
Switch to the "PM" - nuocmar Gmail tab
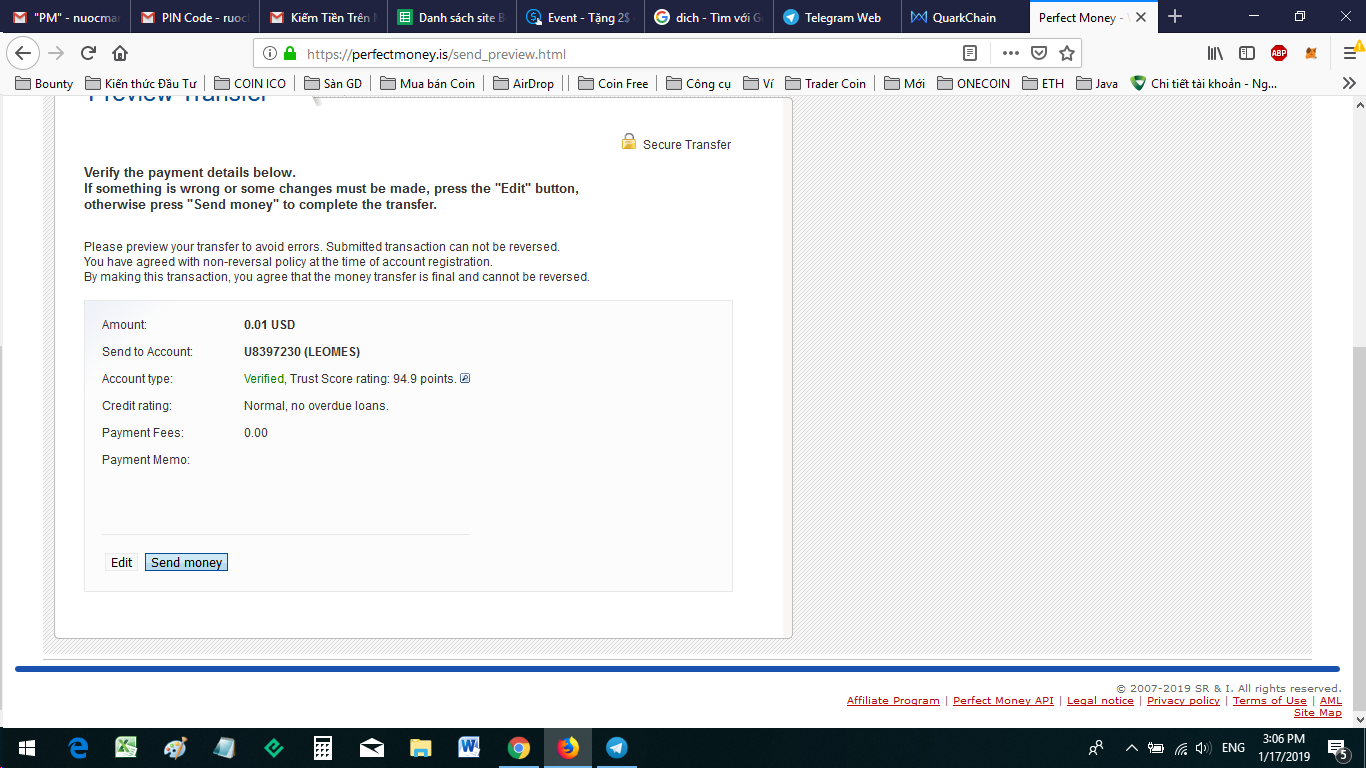click(x=65, y=17)
